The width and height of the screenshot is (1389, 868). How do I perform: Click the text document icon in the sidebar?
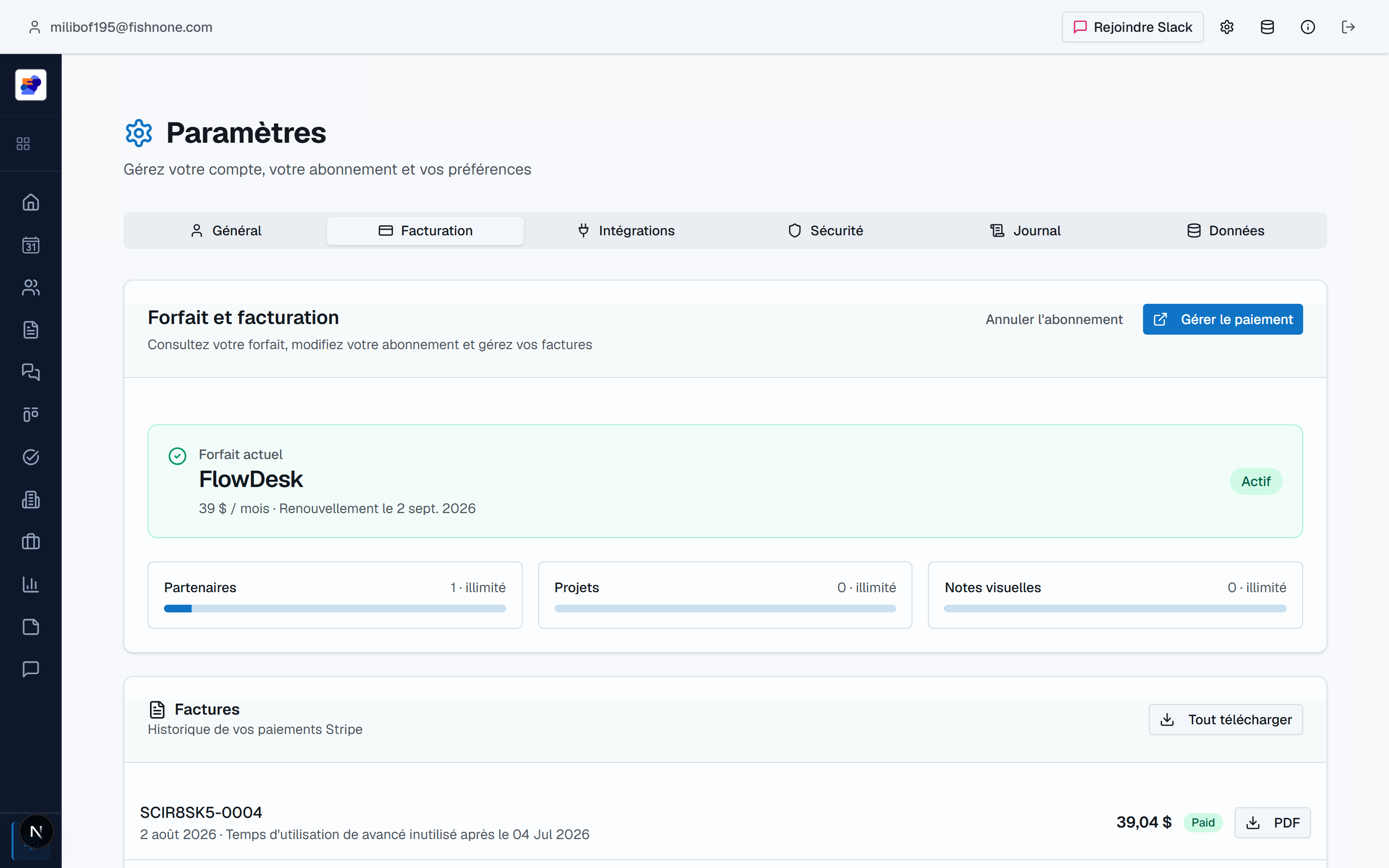31,329
